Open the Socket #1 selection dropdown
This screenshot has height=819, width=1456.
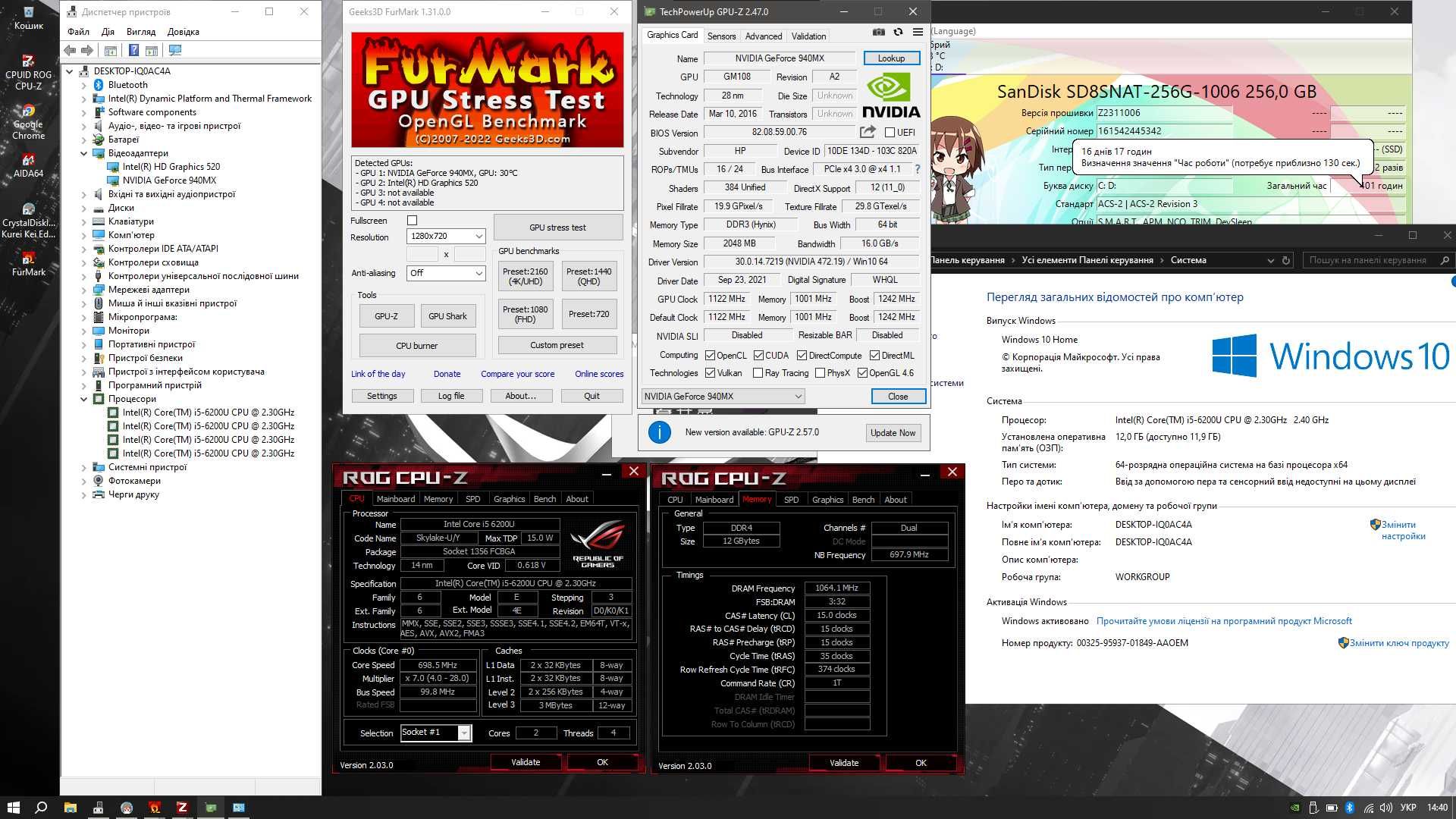(435, 733)
